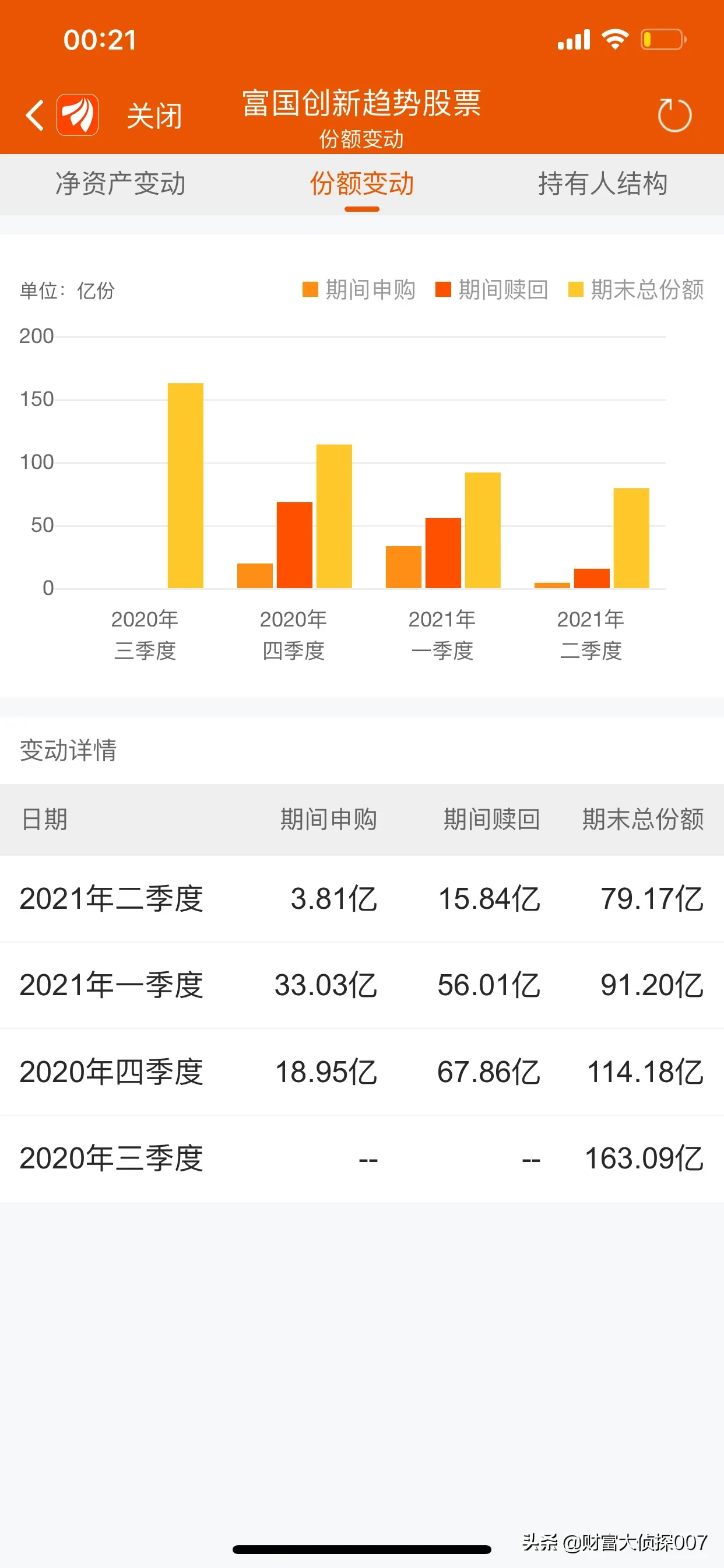Select the 2021年一季度 table row label
Image resolution: width=724 pixels, height=1568 pixels.
point(111,985)
